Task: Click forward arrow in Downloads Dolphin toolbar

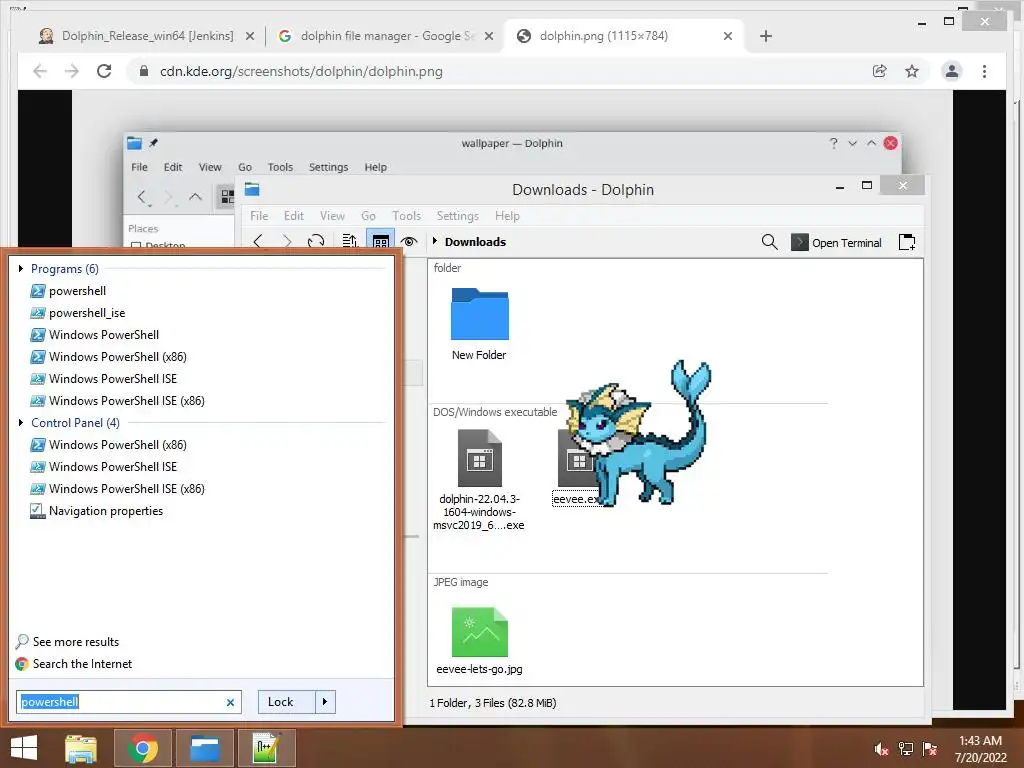Action: click(287, 242)
